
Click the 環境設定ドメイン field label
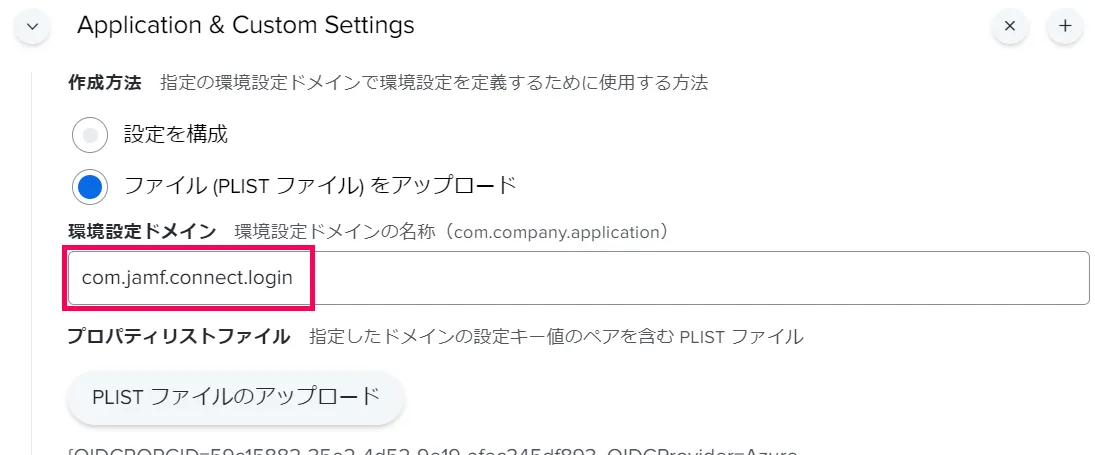(x=141, y=232)
